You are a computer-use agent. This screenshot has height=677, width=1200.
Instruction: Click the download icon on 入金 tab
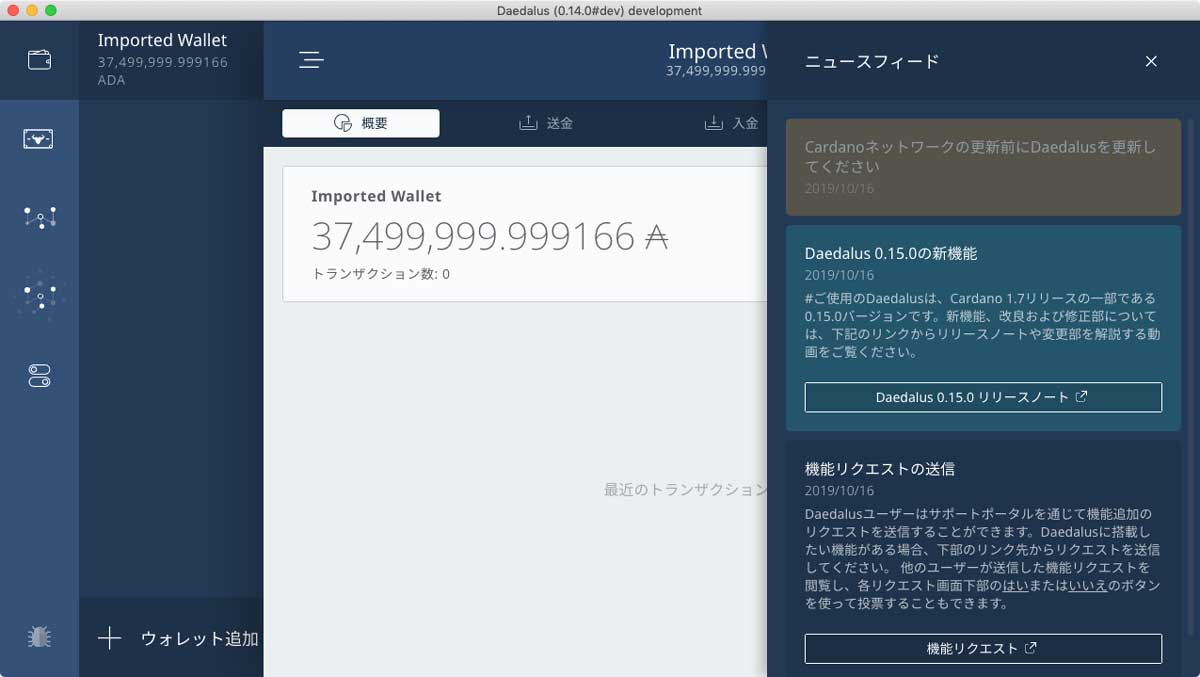[x=714, y=123]
